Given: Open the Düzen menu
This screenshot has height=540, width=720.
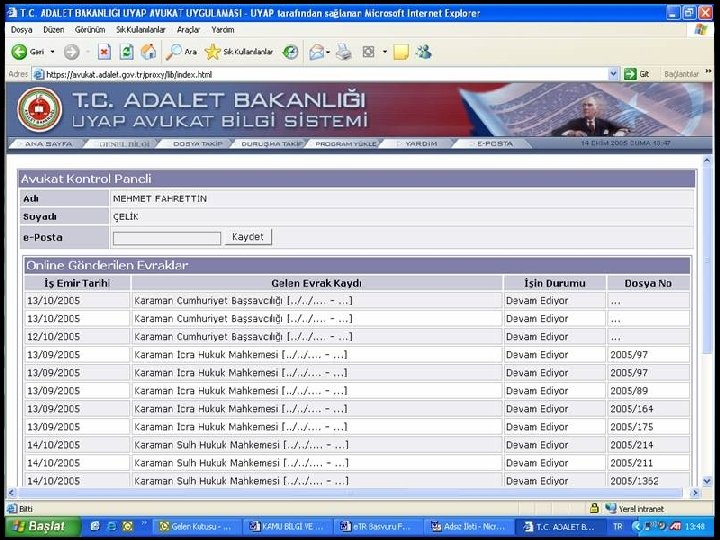Looking at the screenshot, I should coord(54,30).
